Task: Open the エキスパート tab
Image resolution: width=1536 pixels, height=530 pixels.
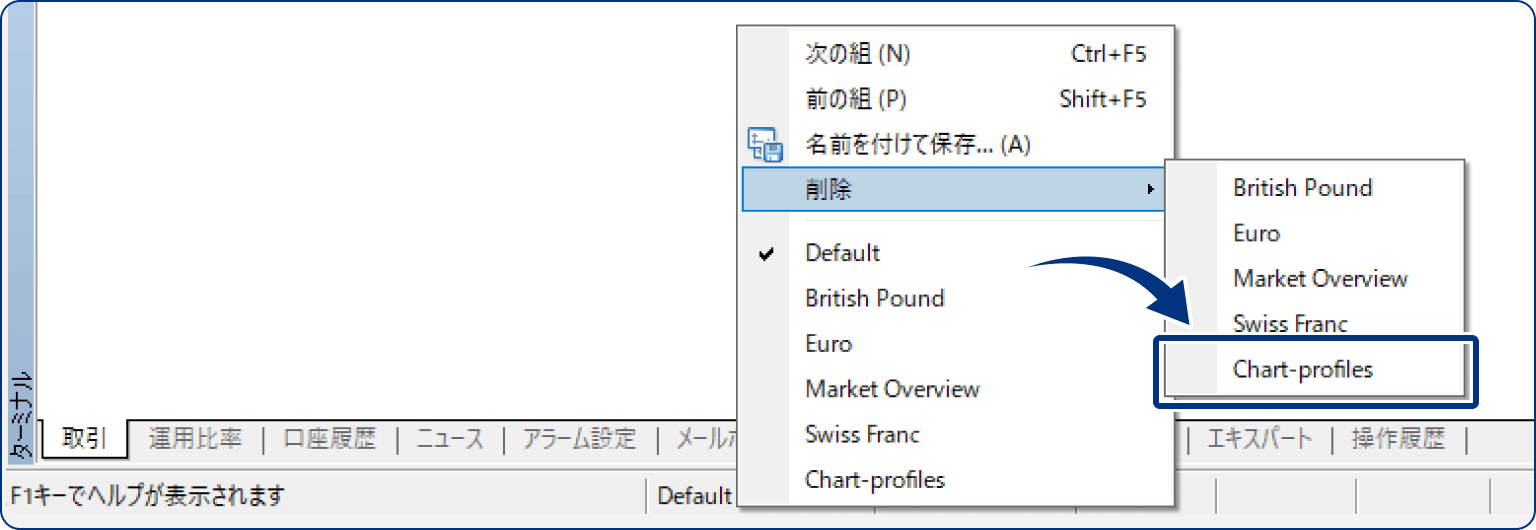Action: click(x=1259, y=438)
